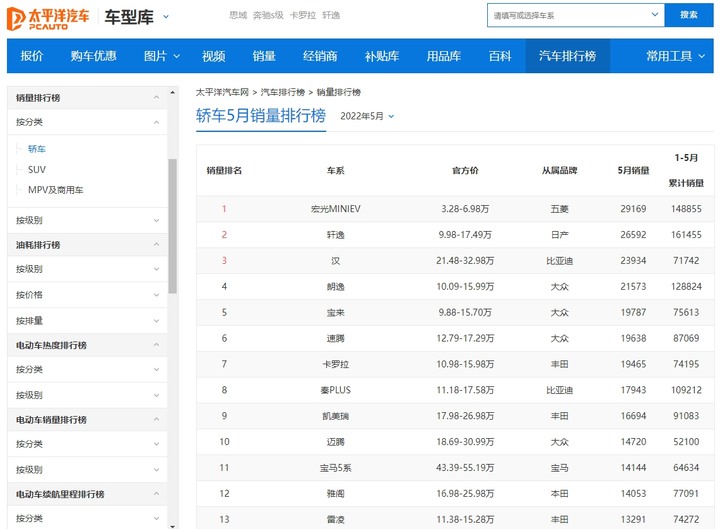Open the 经销商 nav item

click(320, 56)
